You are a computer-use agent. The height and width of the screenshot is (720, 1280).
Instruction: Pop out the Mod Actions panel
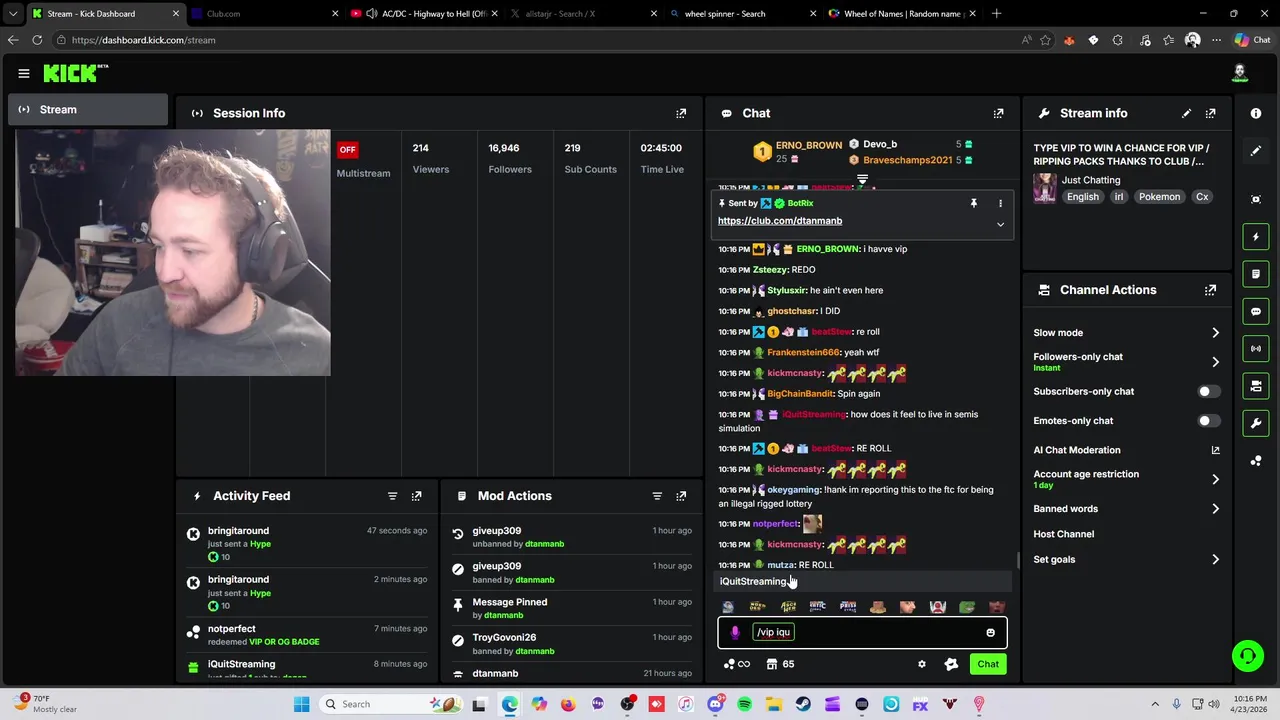[681, 496]
